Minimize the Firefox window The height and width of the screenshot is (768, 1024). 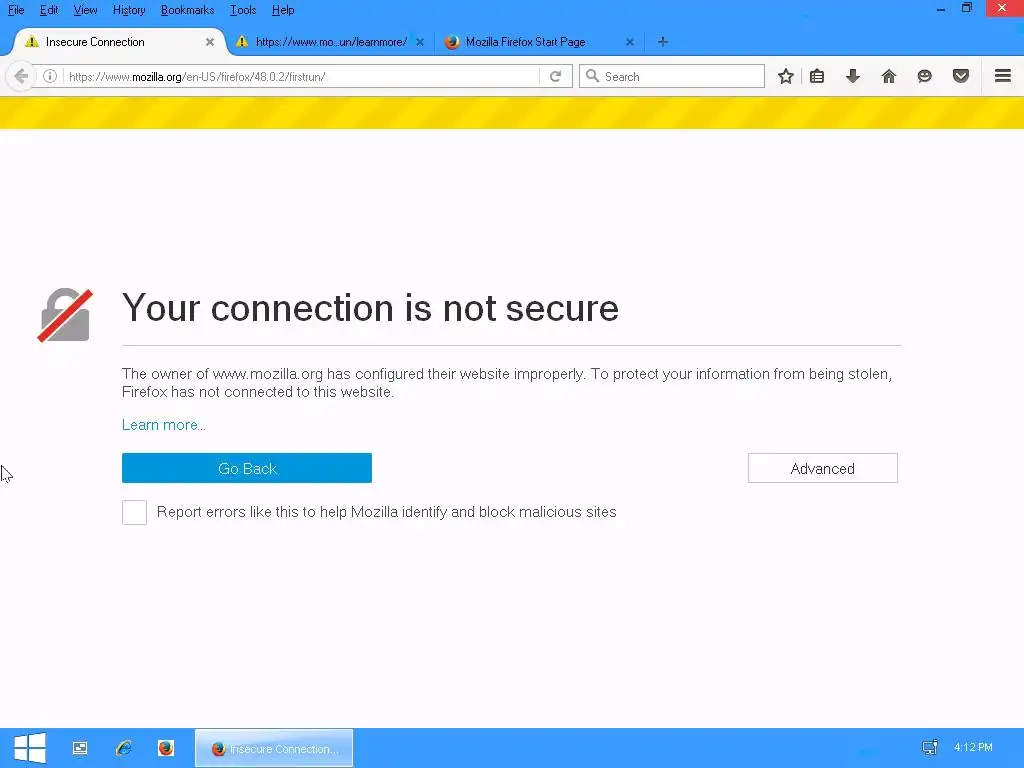click(941, 9)
